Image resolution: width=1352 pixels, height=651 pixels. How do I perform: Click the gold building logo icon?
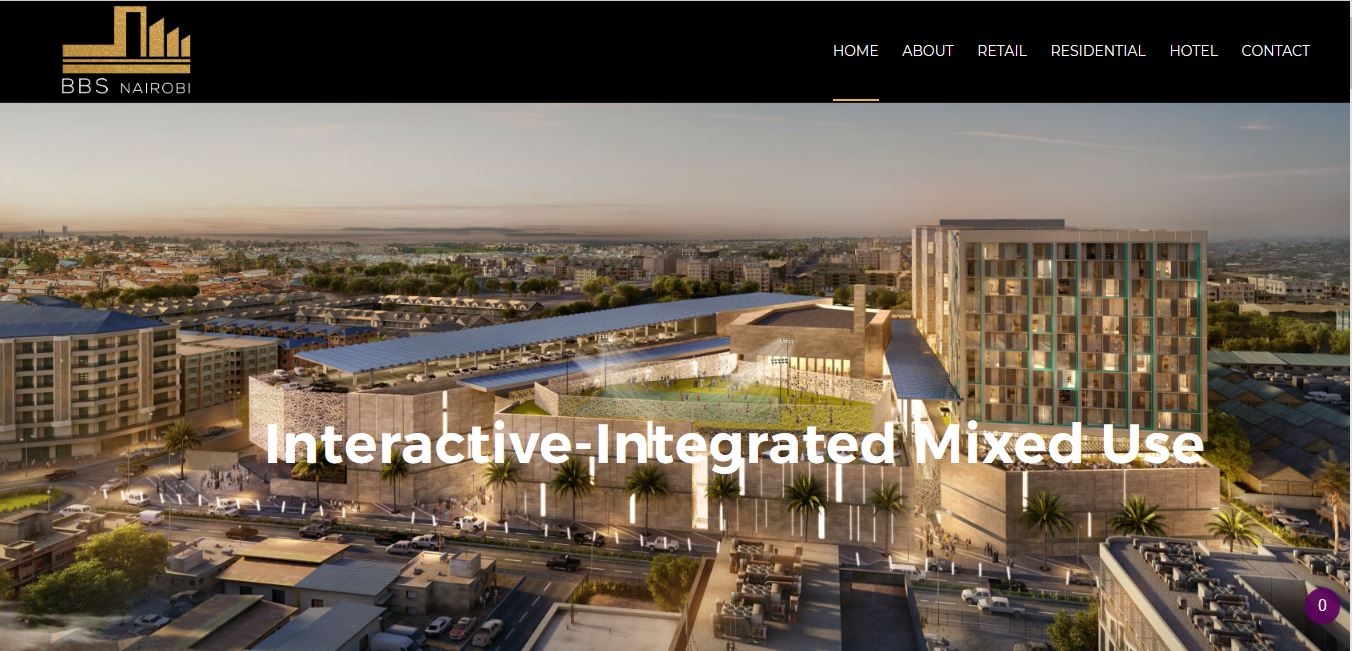click(126, 39)
